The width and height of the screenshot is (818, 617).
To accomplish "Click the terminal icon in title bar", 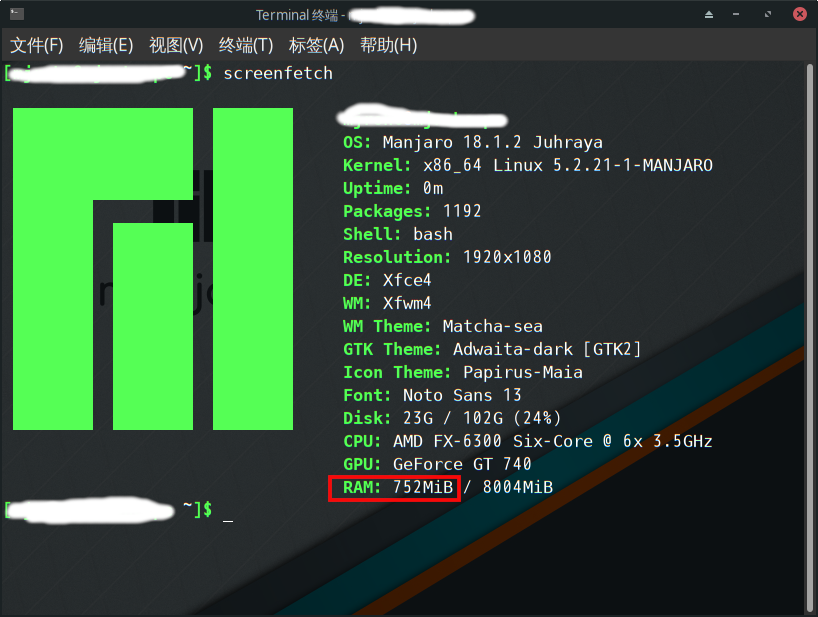I will pos(17,14).
